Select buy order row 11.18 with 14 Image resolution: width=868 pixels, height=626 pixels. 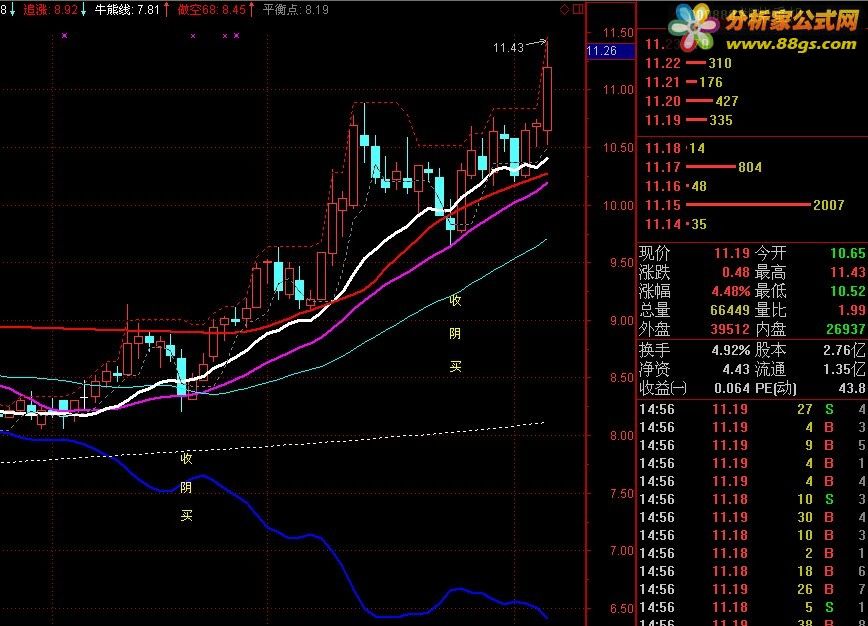[x=675, y=148]
